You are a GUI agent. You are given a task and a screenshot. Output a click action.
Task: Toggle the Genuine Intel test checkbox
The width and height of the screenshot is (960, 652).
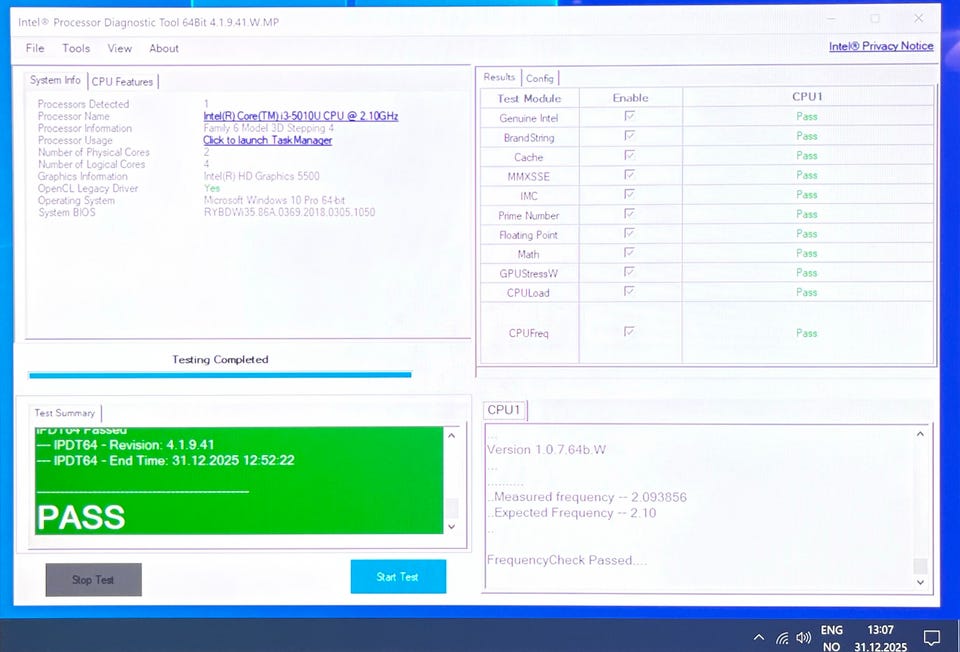click(x=630, y=117)
